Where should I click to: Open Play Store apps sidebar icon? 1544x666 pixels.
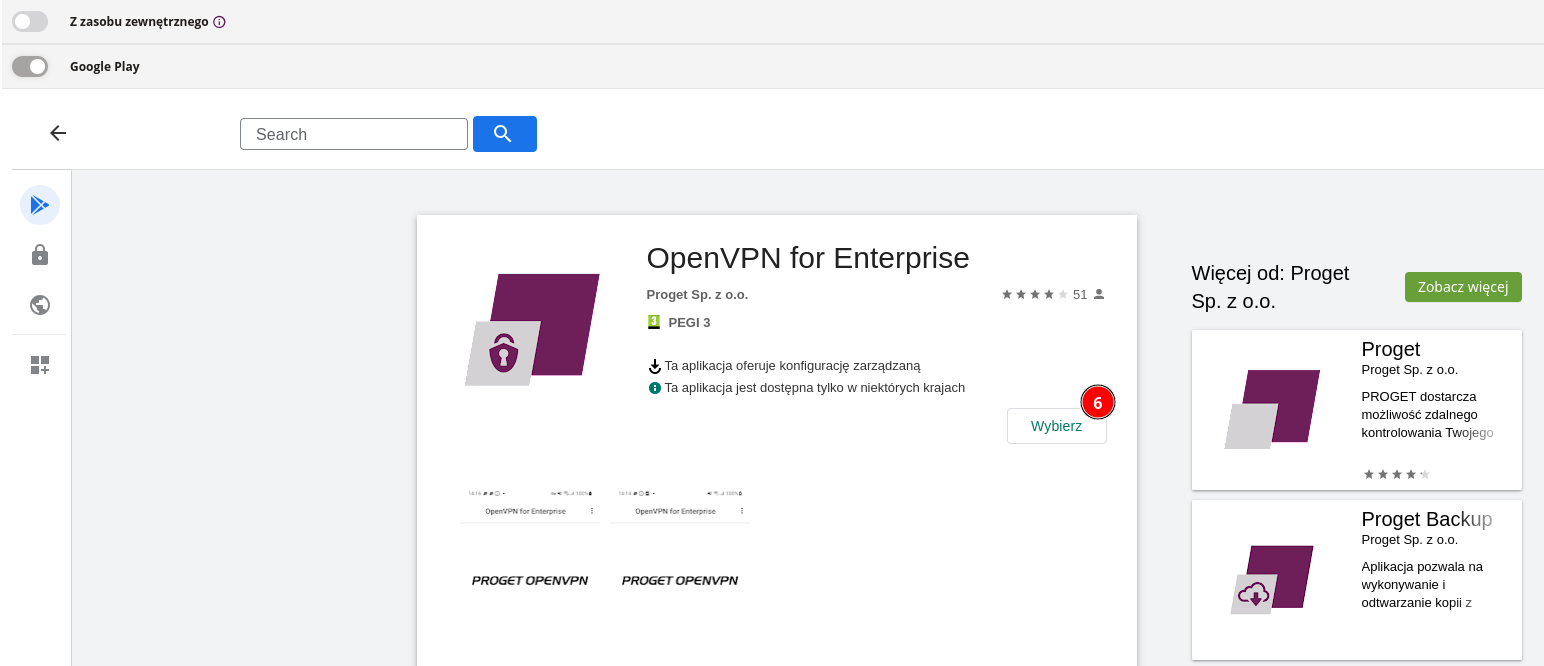[40, 205]
